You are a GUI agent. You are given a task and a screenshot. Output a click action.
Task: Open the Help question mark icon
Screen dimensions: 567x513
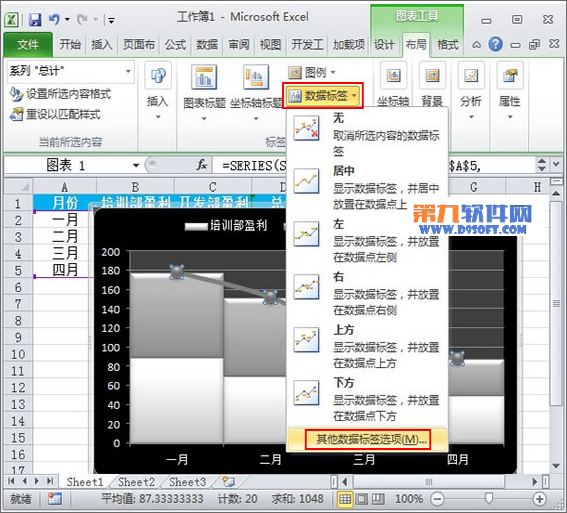tap(495, 44)
